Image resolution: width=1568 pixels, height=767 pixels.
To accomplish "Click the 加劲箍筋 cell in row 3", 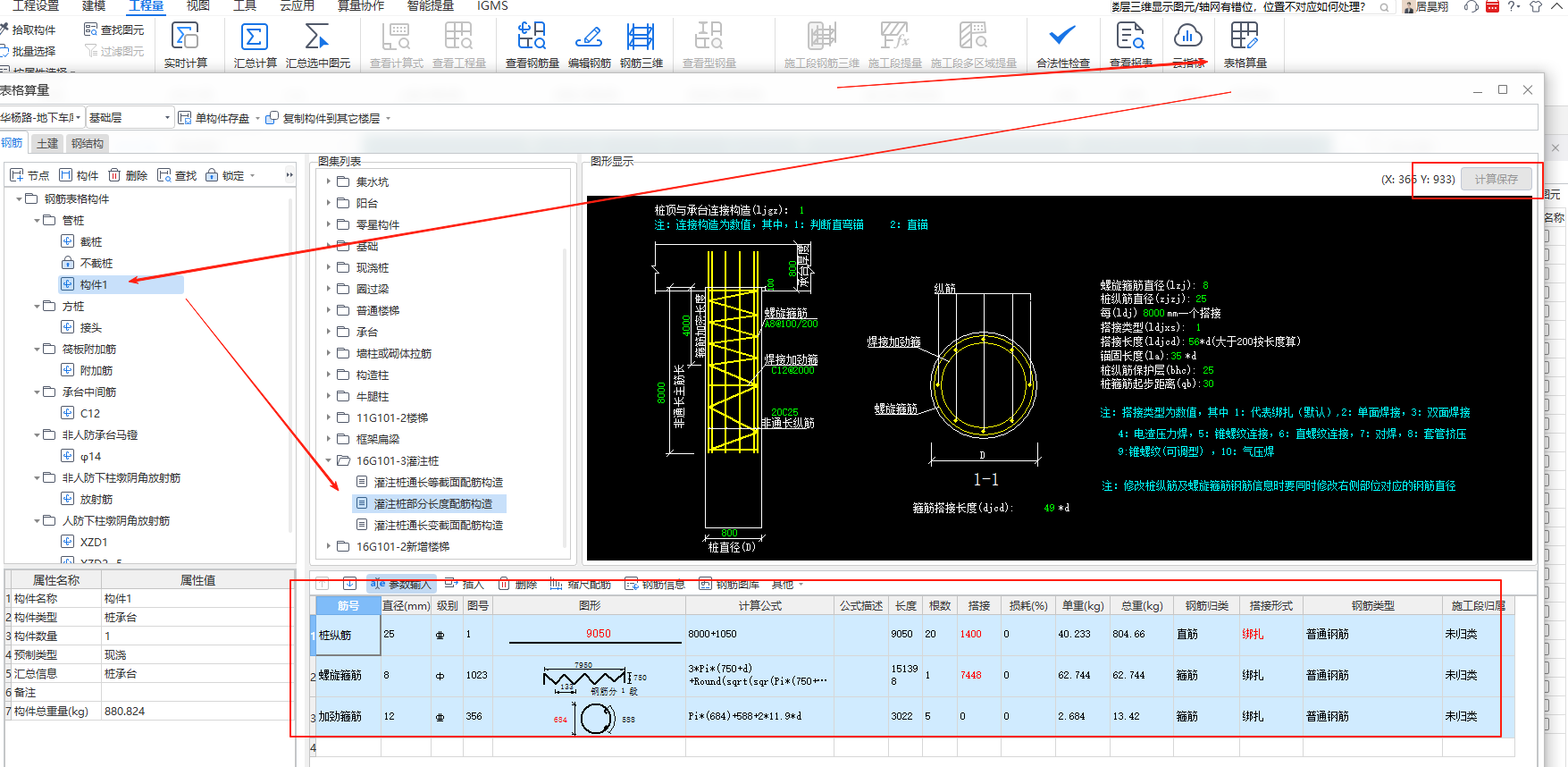I will click(348, 717).
